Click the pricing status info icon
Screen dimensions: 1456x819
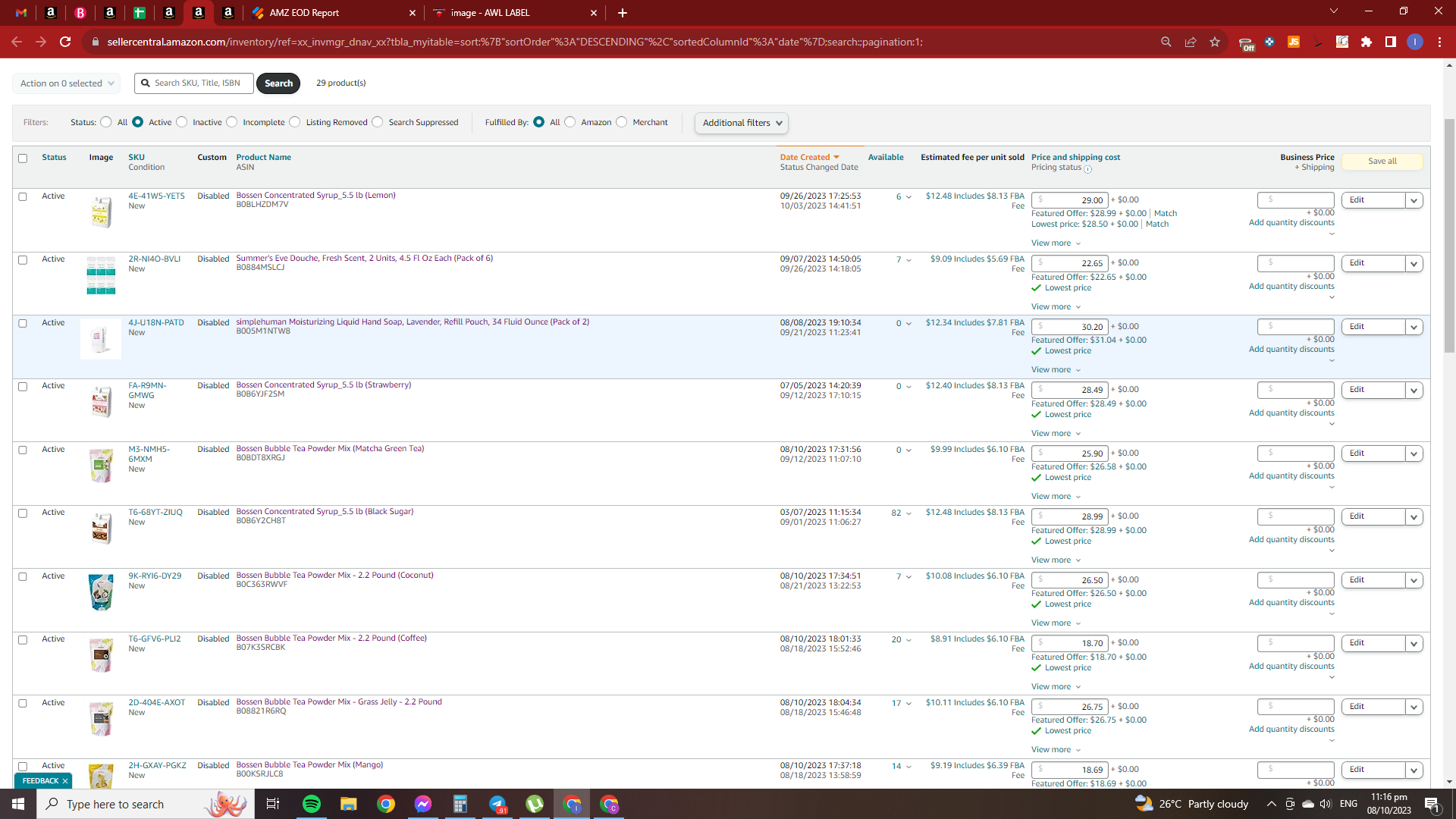click(1088, 169)
